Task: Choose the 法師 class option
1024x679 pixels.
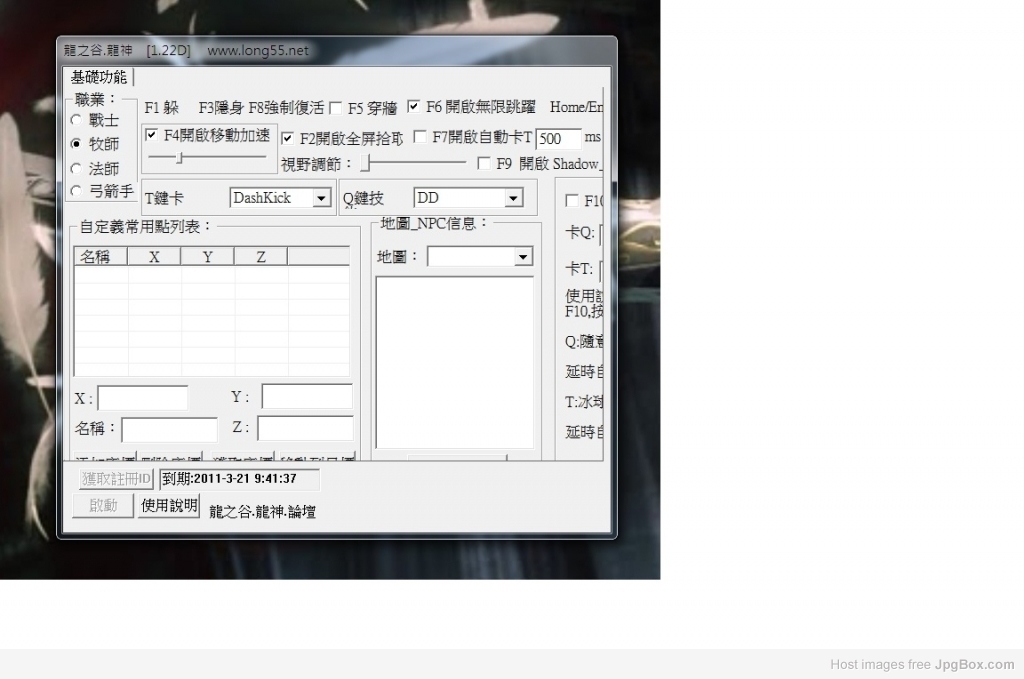Action: (x=76, y=168)
